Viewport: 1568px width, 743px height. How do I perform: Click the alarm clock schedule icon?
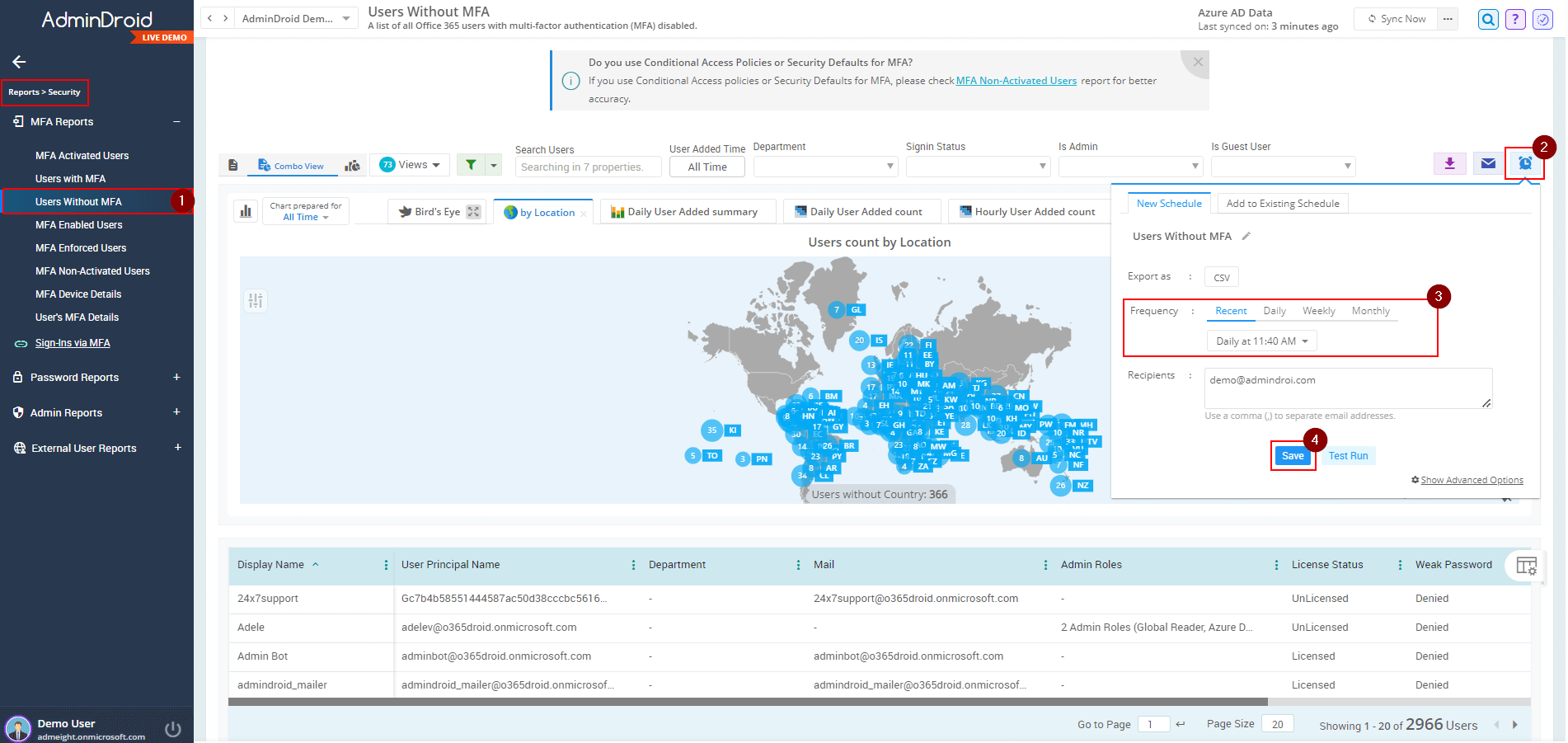[x=1524, y=163]
